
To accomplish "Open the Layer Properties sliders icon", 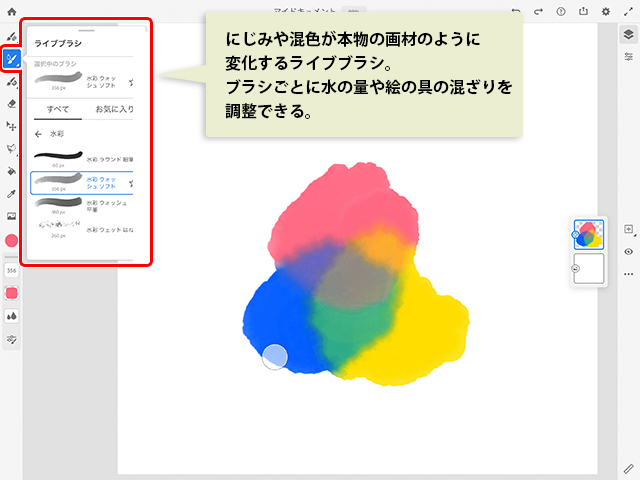I will (x=629, y=57).
